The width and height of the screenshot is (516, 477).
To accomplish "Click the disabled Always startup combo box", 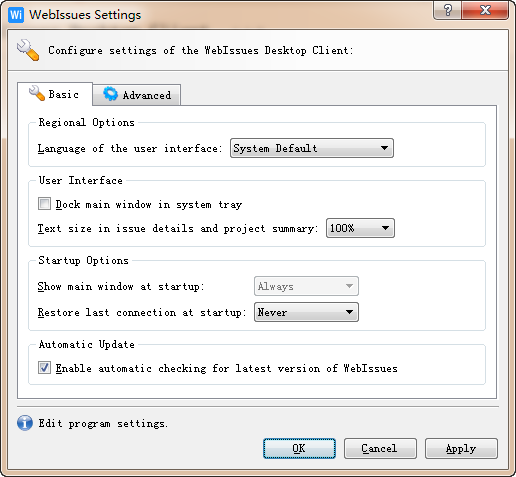I will (x=306, y=286).
